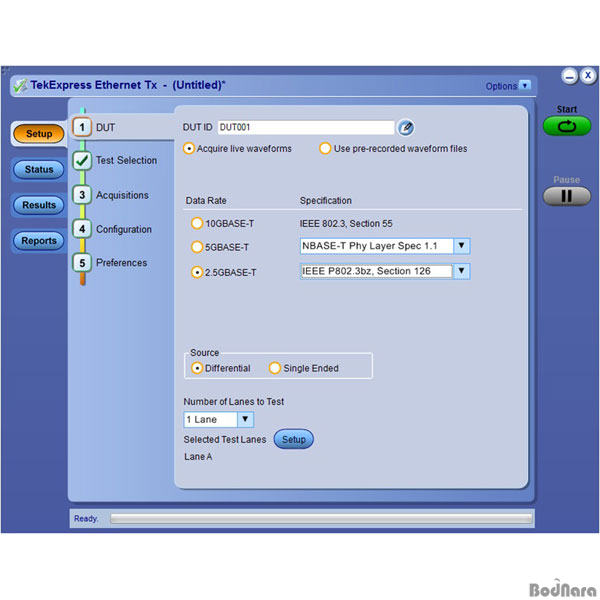The image size is (600, 600).
Task: Select Acquire live waveforms option
Action: tap(189, 148)
